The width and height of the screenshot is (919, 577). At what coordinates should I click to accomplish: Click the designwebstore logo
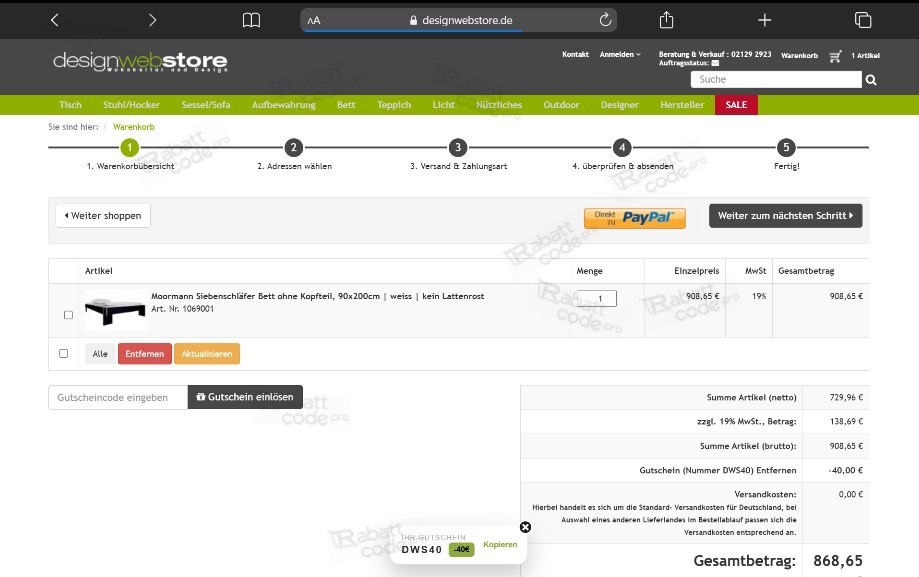(x=140, y=62)
